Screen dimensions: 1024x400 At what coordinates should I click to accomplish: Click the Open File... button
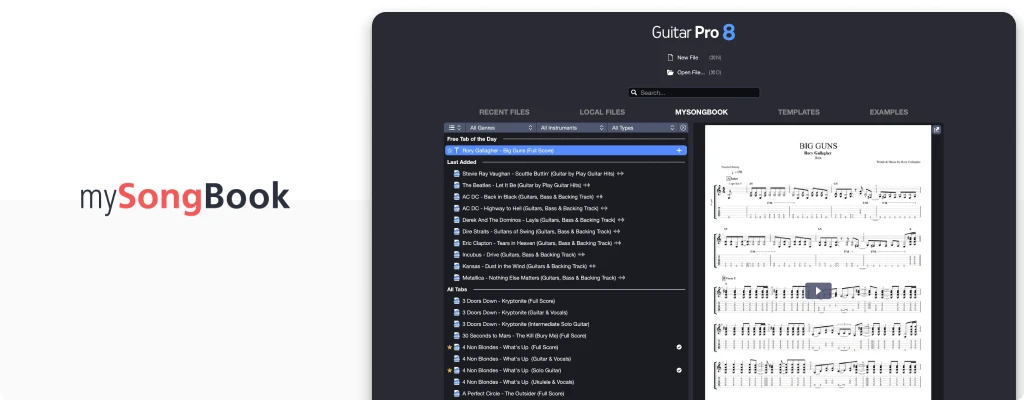click(694, 73)
